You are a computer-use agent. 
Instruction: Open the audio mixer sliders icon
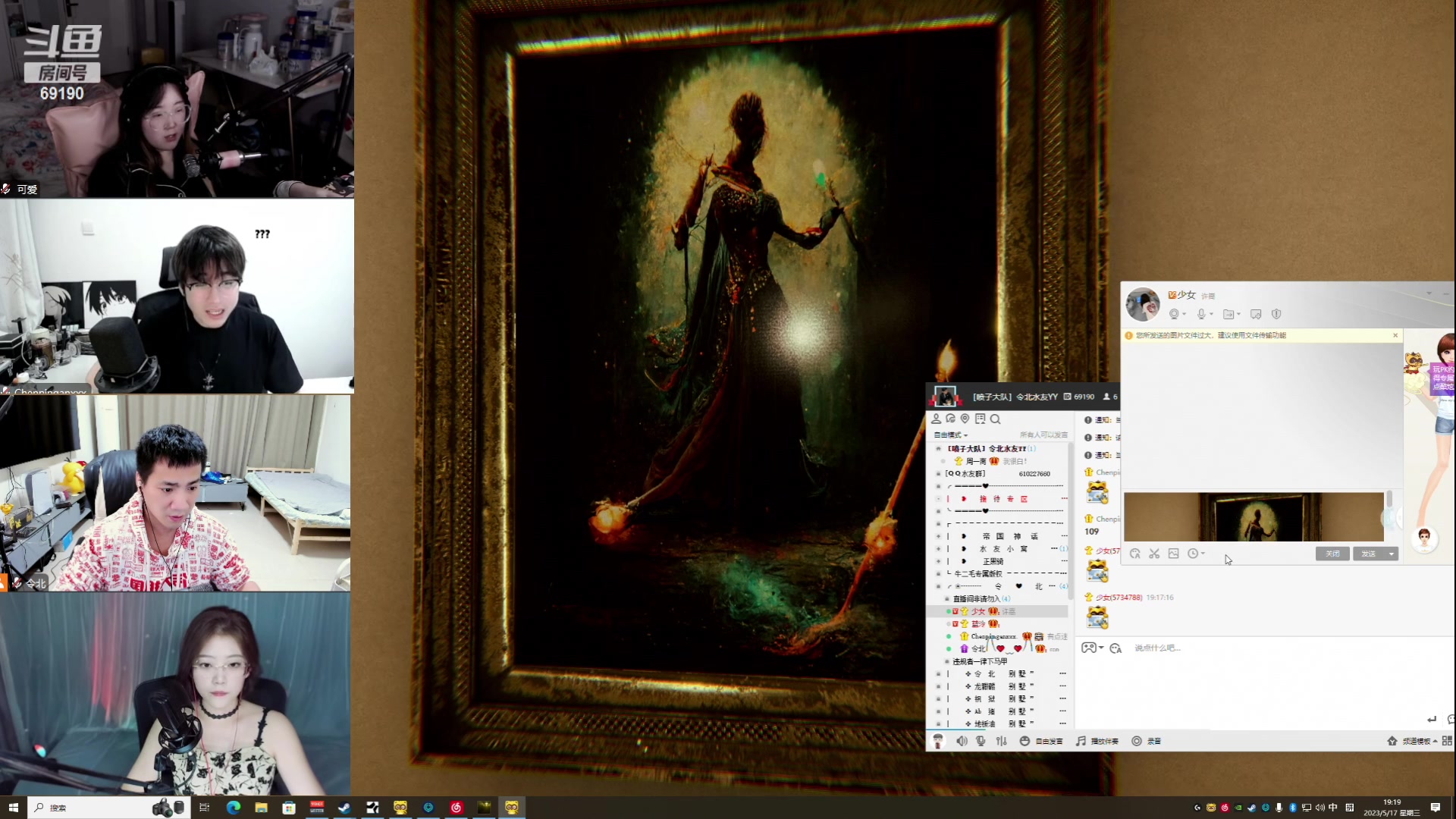click(x=1001, y=741)
